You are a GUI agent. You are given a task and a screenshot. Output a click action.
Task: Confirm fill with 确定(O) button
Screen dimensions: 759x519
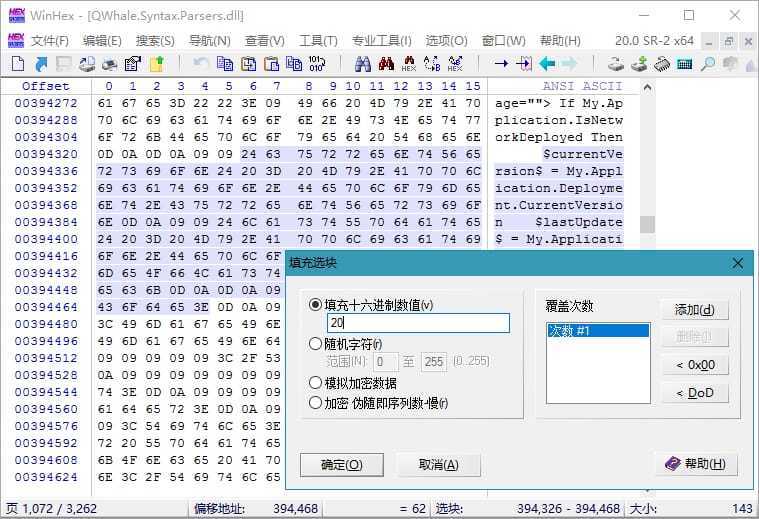pyautogui.click(x=342, y=465)
